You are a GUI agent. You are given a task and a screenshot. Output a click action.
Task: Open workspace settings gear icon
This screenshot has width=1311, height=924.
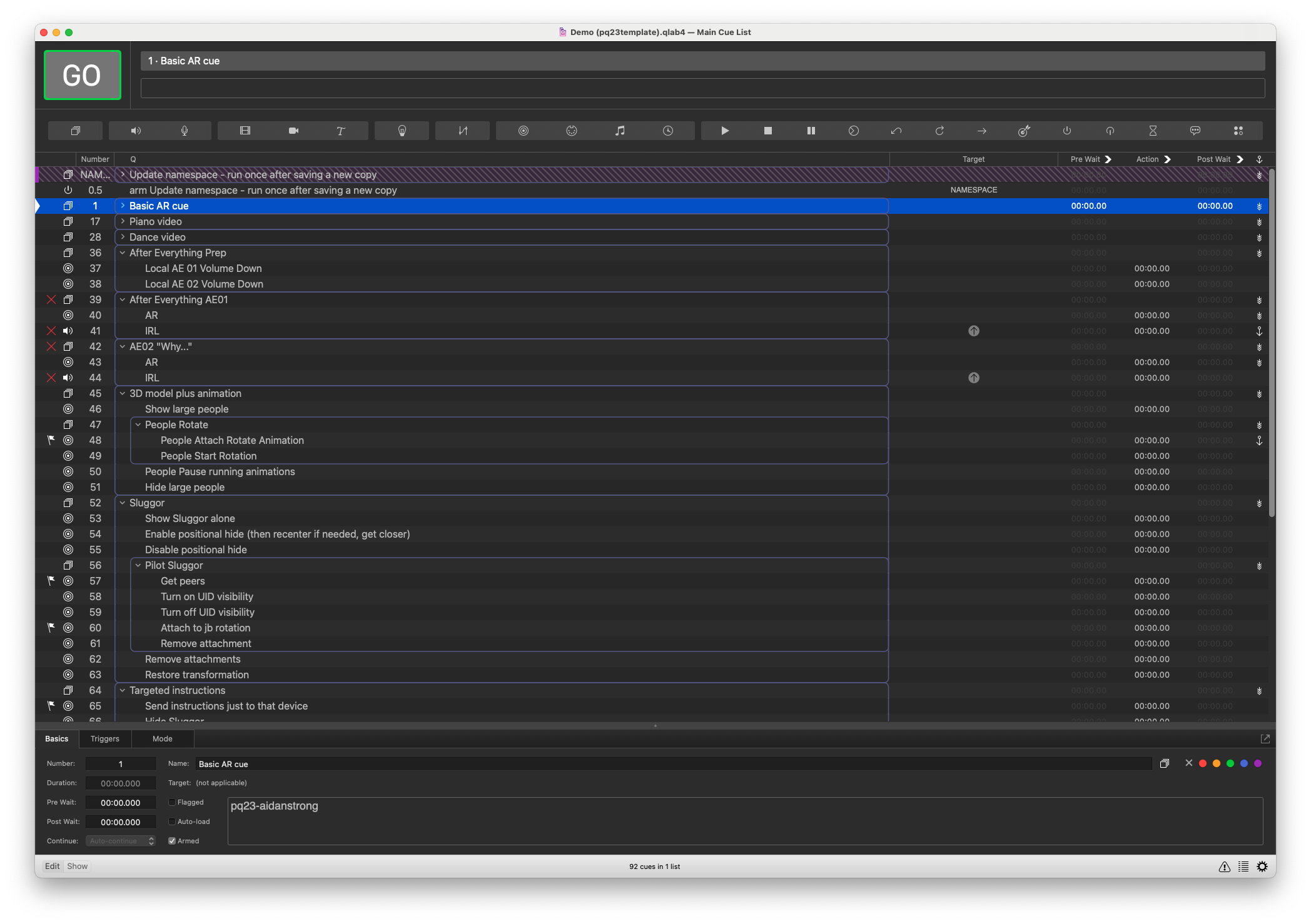point(1262,866)
